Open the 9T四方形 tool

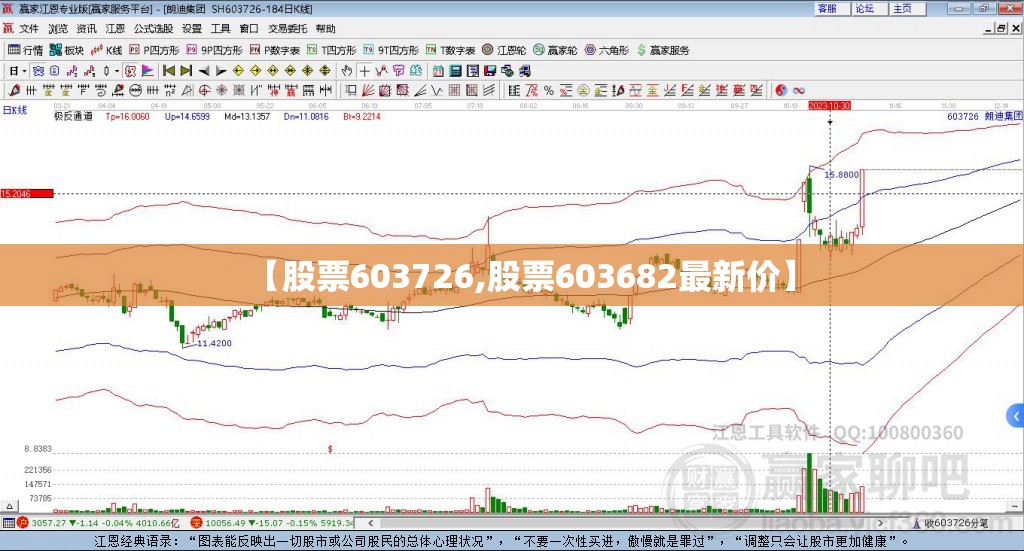tap(391, 50)
